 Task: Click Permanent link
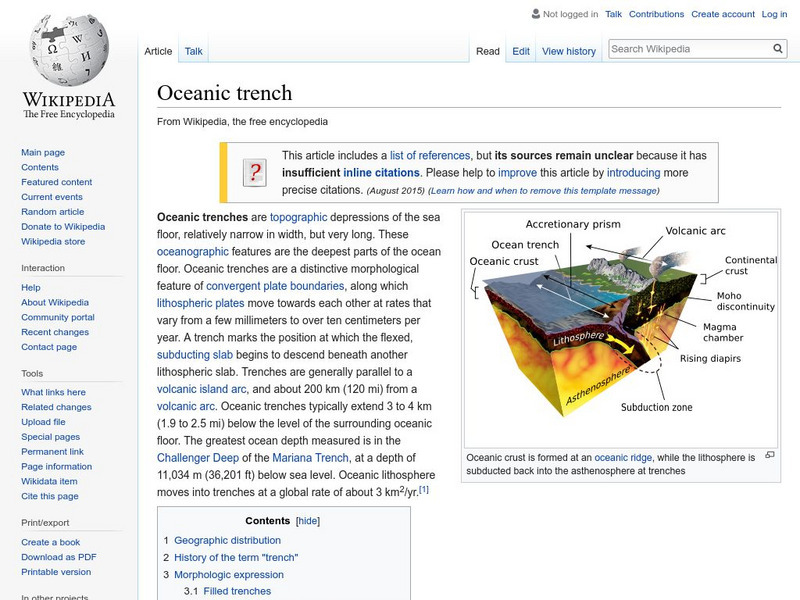pyautogui.click(x=52, y=451)
